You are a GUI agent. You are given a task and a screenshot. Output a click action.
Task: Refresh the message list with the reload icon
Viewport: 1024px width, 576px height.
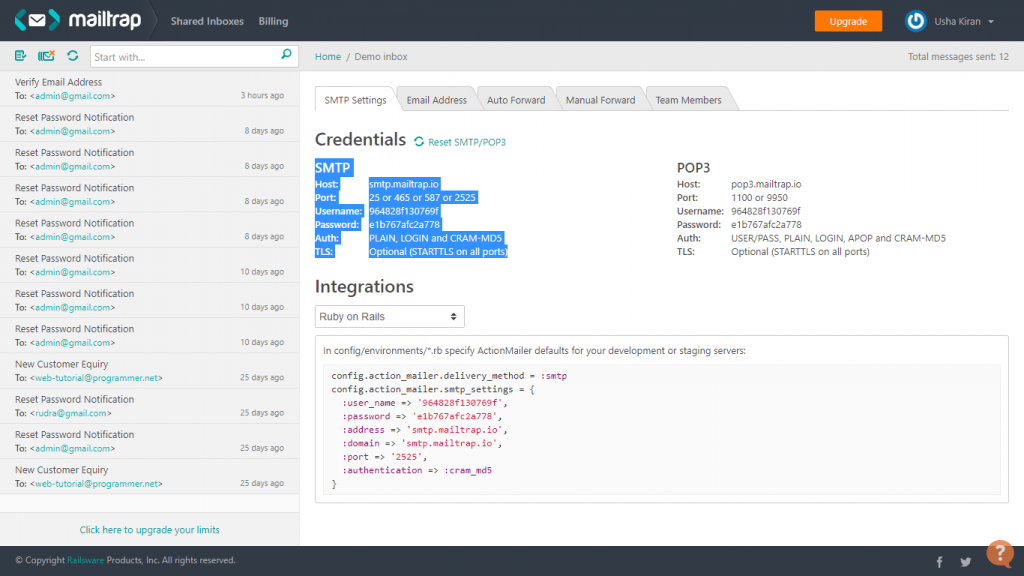click(x=73, y=56)
